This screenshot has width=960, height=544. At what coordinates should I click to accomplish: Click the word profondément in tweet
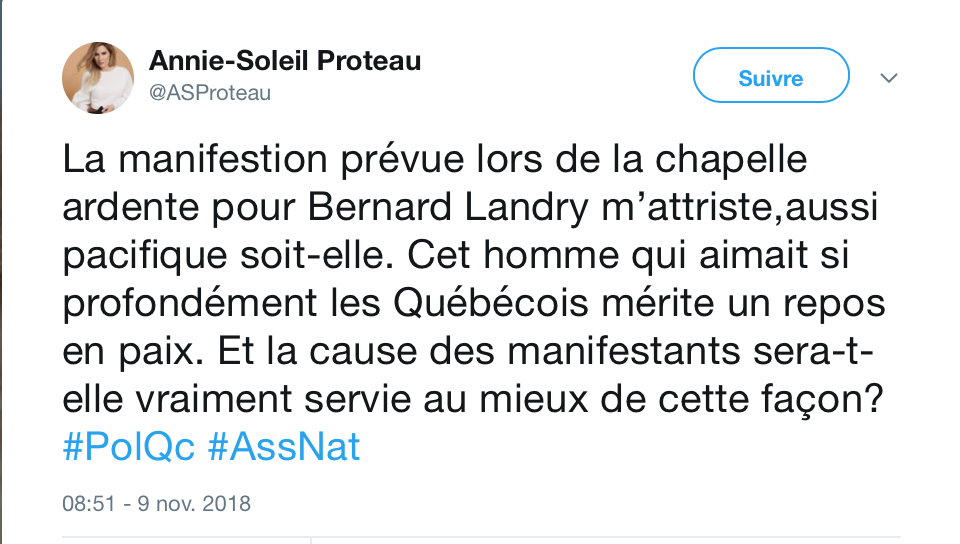coord(190,304)
